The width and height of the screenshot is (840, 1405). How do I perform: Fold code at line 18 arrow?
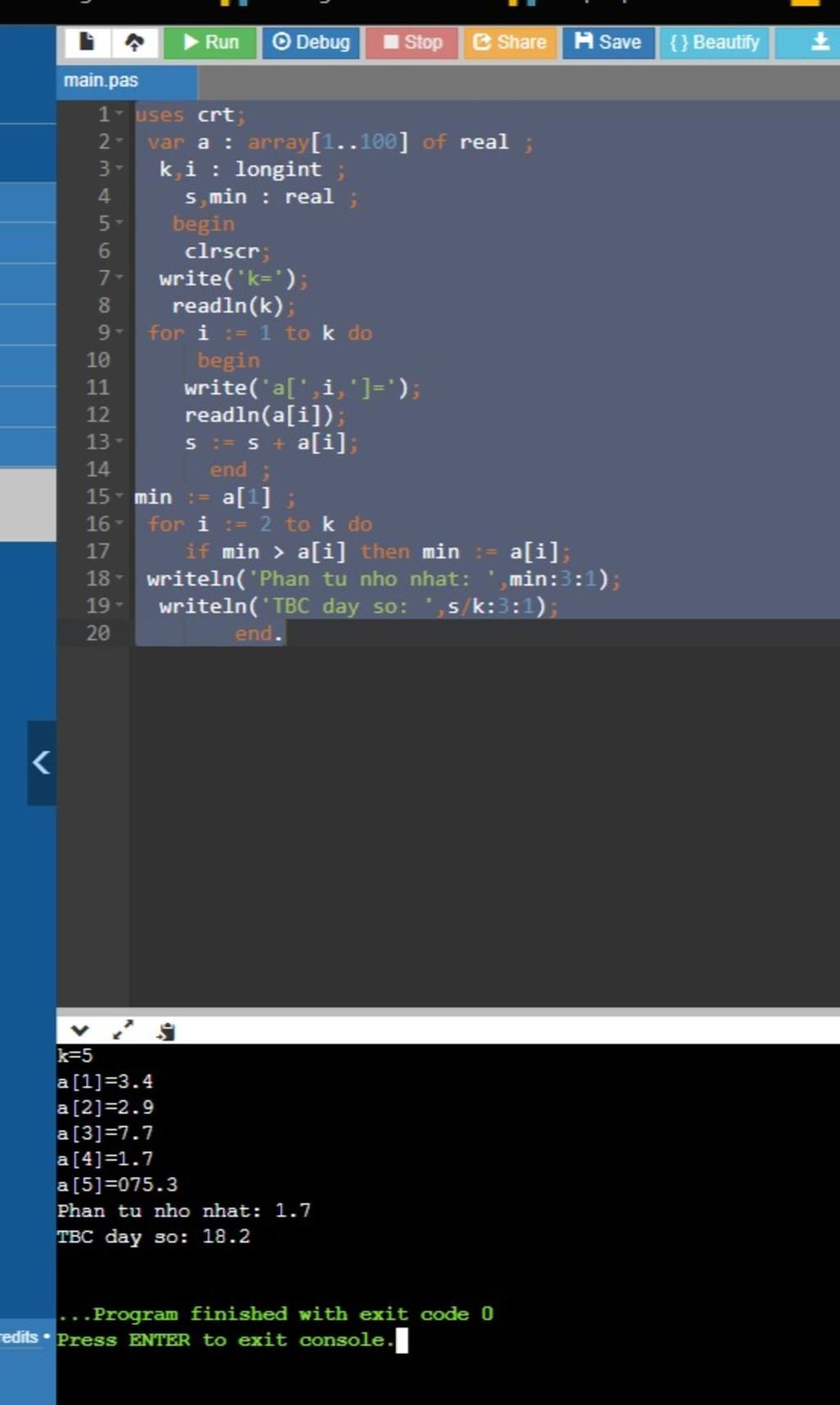(120, 578)
